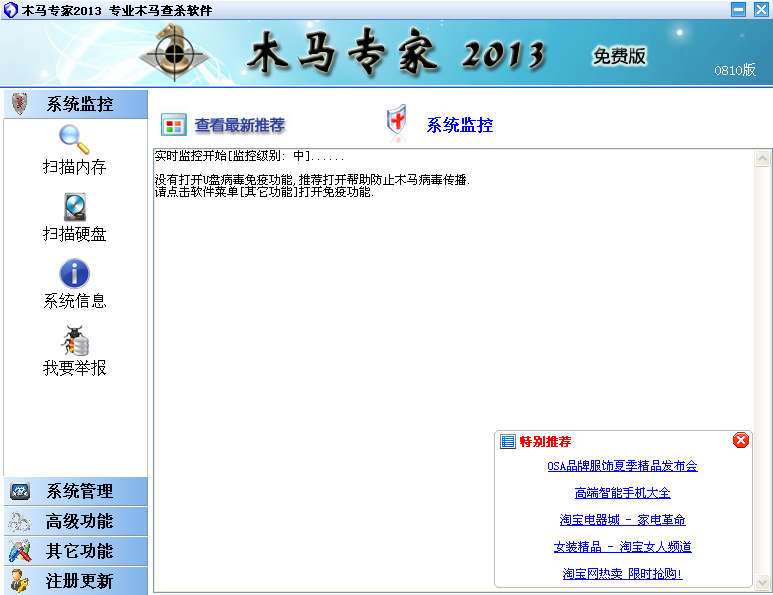This screenshot has height=595, width=773.
Task: Open 系统信息 info icon
Action: tap(74, 273)
